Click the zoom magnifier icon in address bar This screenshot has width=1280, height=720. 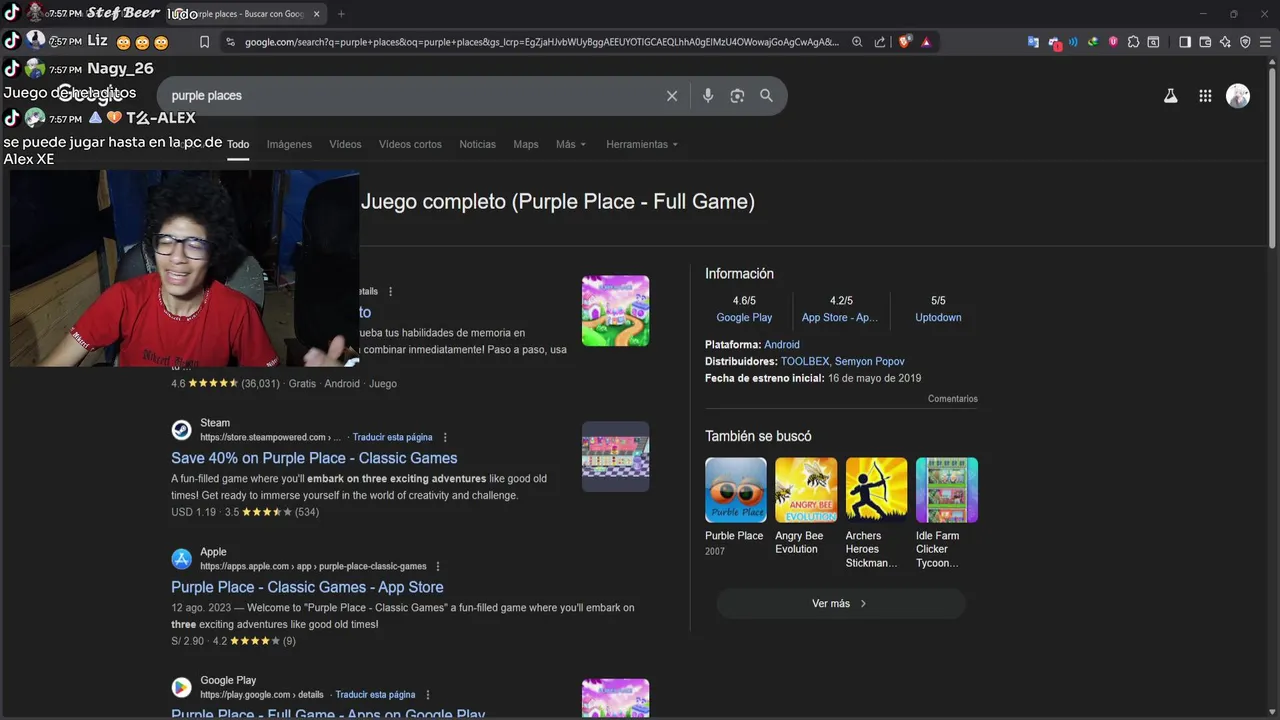point(857,42)
